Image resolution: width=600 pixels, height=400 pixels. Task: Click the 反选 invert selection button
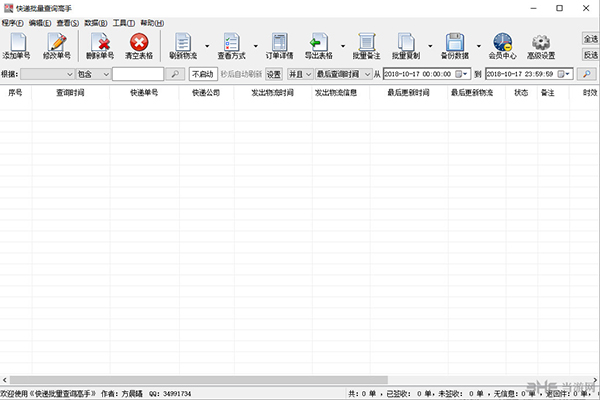click(x=590, y=55)
